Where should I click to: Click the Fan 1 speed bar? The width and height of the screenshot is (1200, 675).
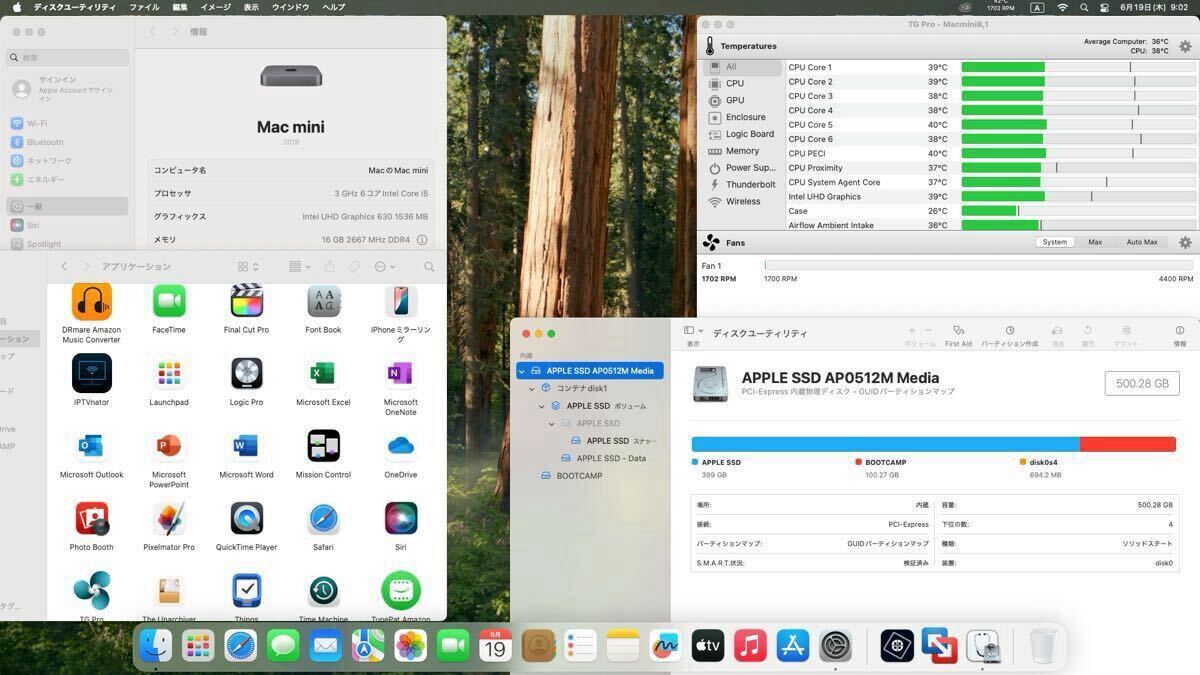pos(978,266)
